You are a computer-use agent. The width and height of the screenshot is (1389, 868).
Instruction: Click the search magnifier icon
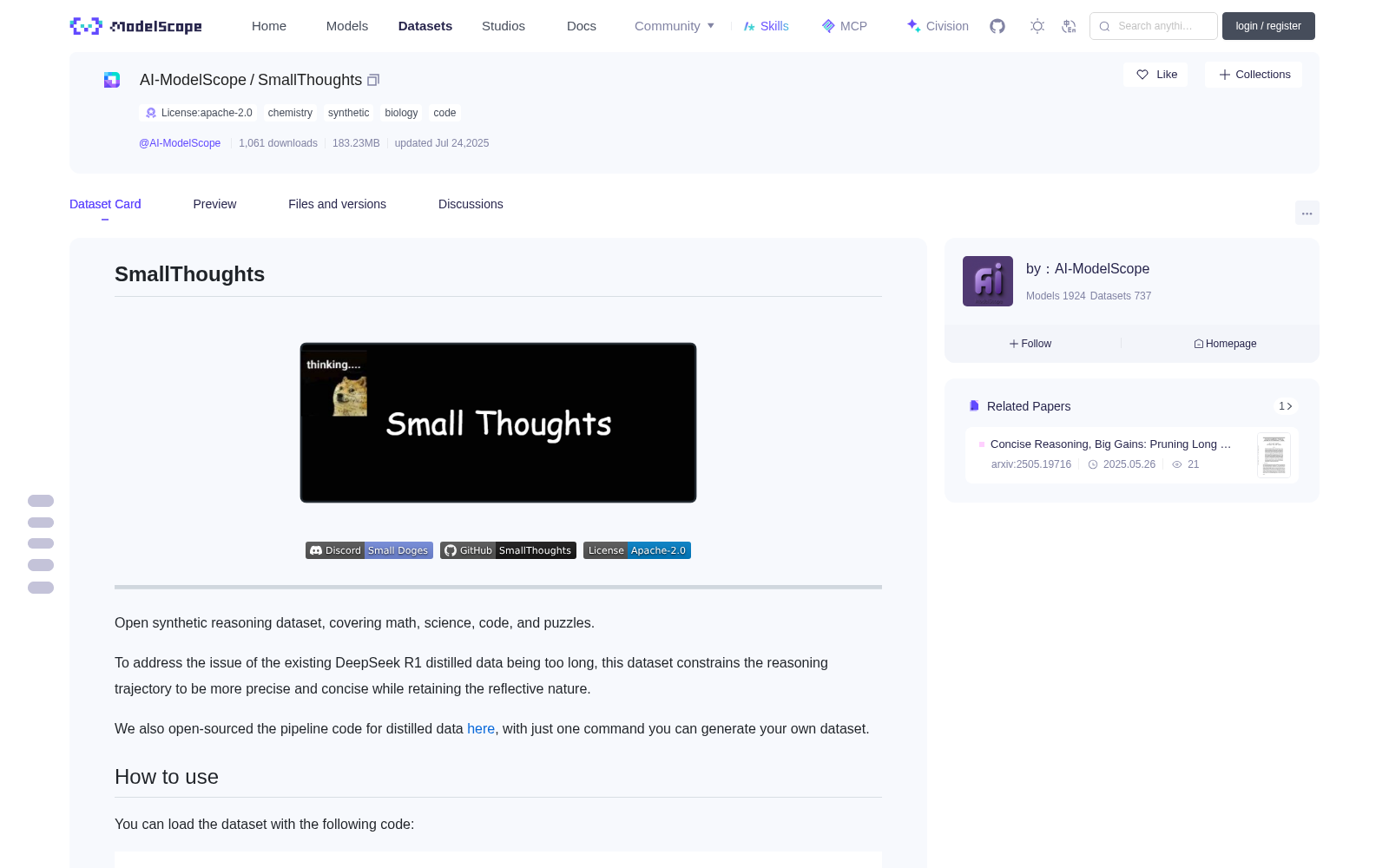[1105, 26]
